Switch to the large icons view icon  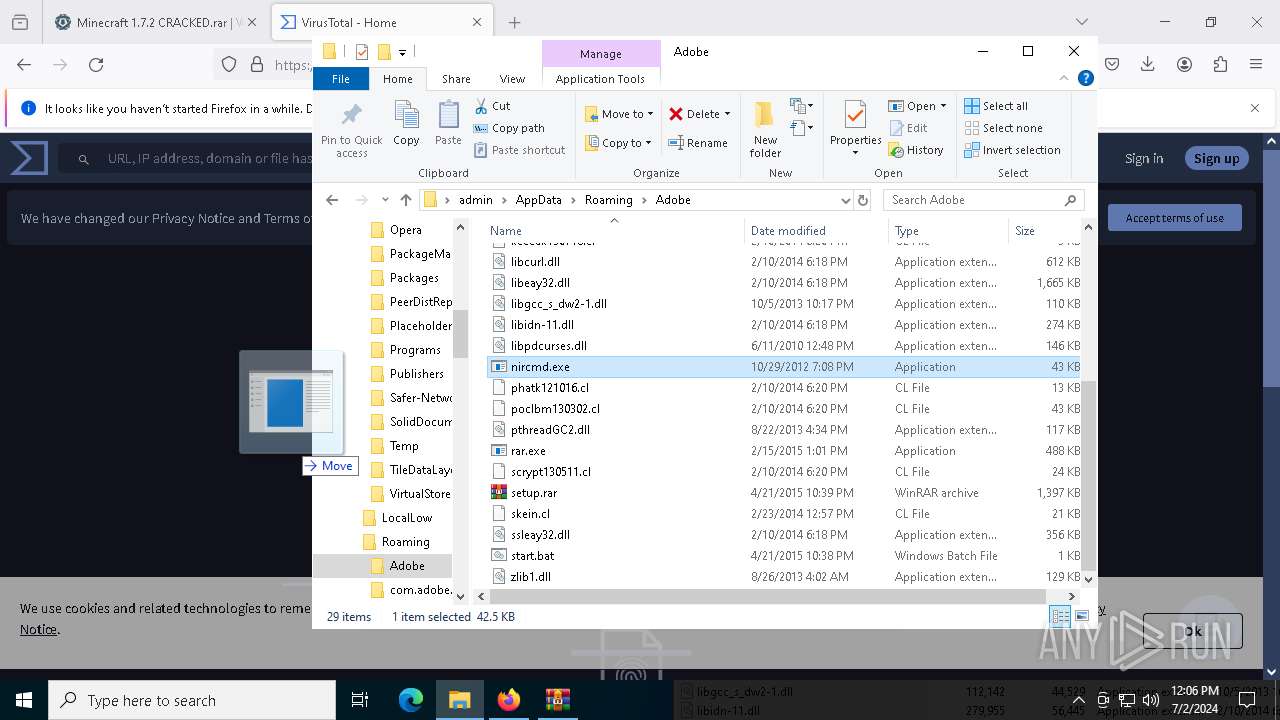[x=1082, y=617]
